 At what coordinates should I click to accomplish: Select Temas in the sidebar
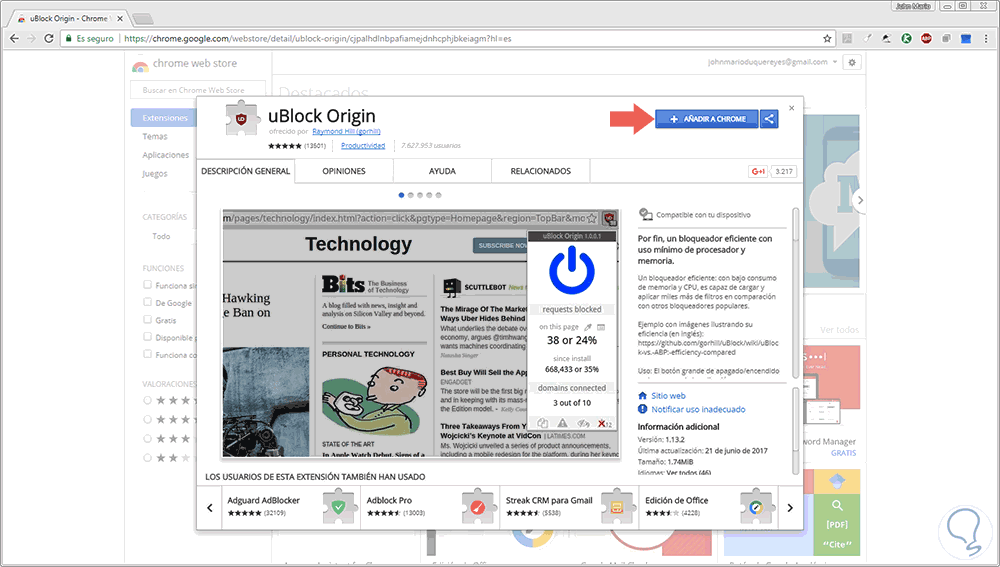click(x=155, y=136)
